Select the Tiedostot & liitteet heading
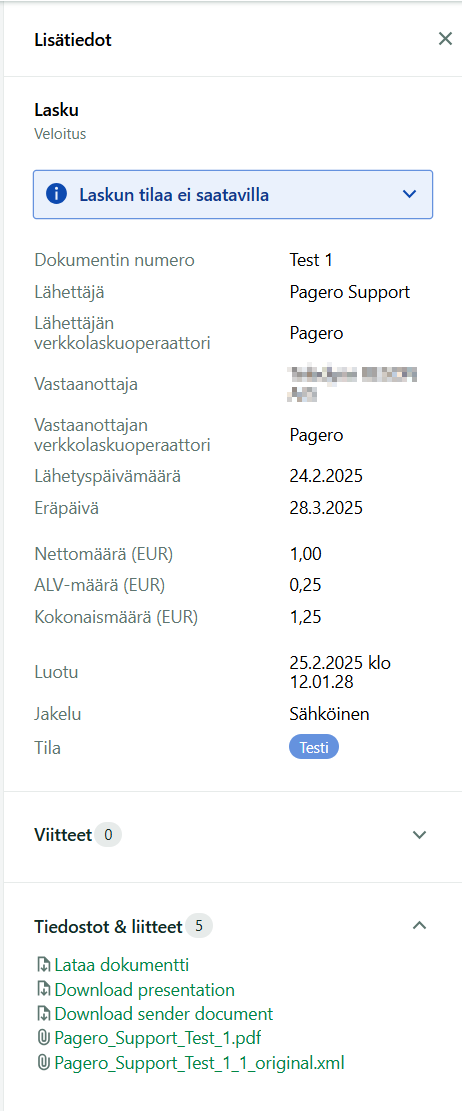This screenshot has height=1111, width=462. click(108, 925)
